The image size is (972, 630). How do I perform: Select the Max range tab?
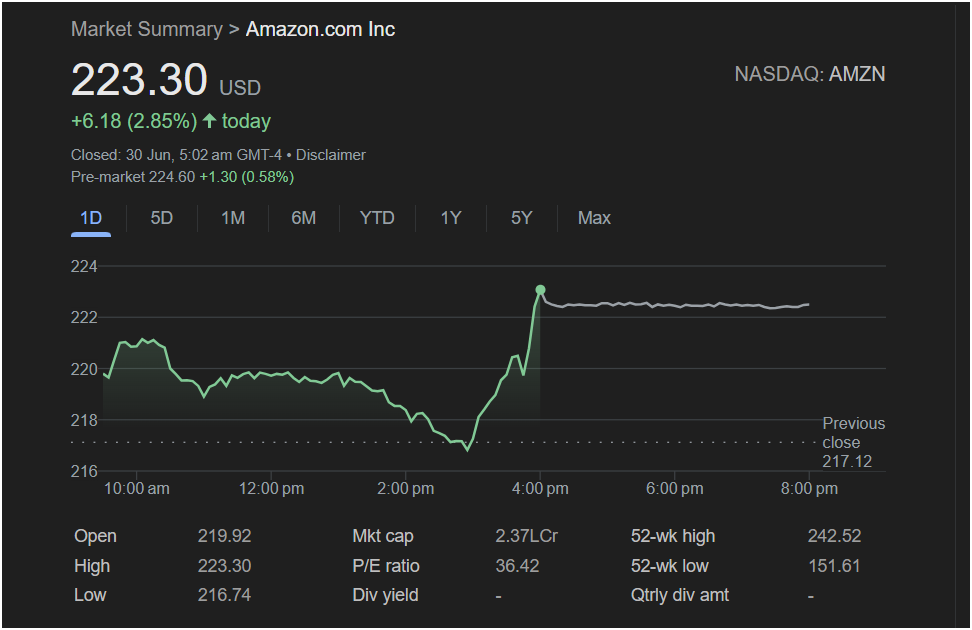tap(594, 218)
